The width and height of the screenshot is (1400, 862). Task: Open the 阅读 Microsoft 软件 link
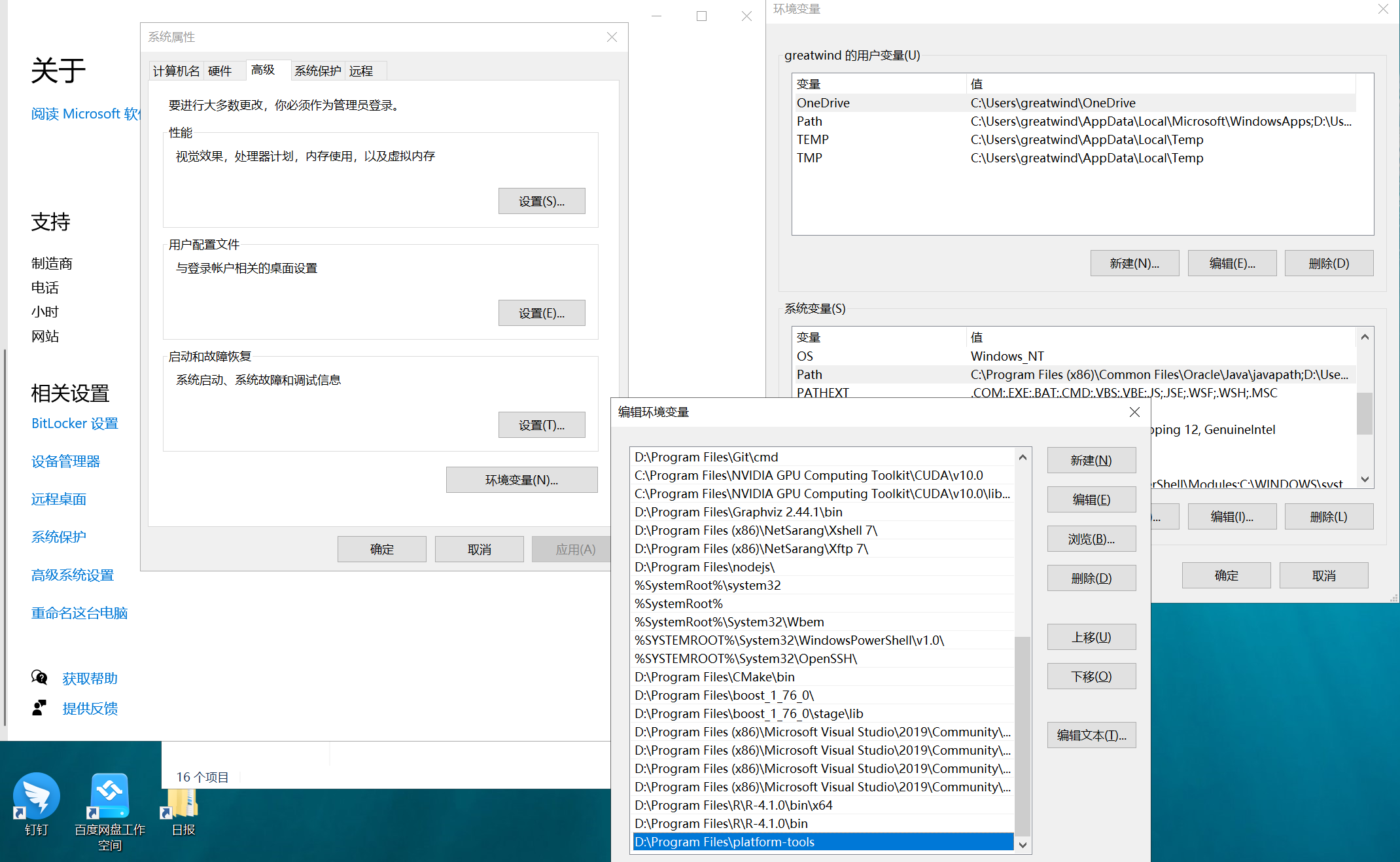[x=86, y=114]
